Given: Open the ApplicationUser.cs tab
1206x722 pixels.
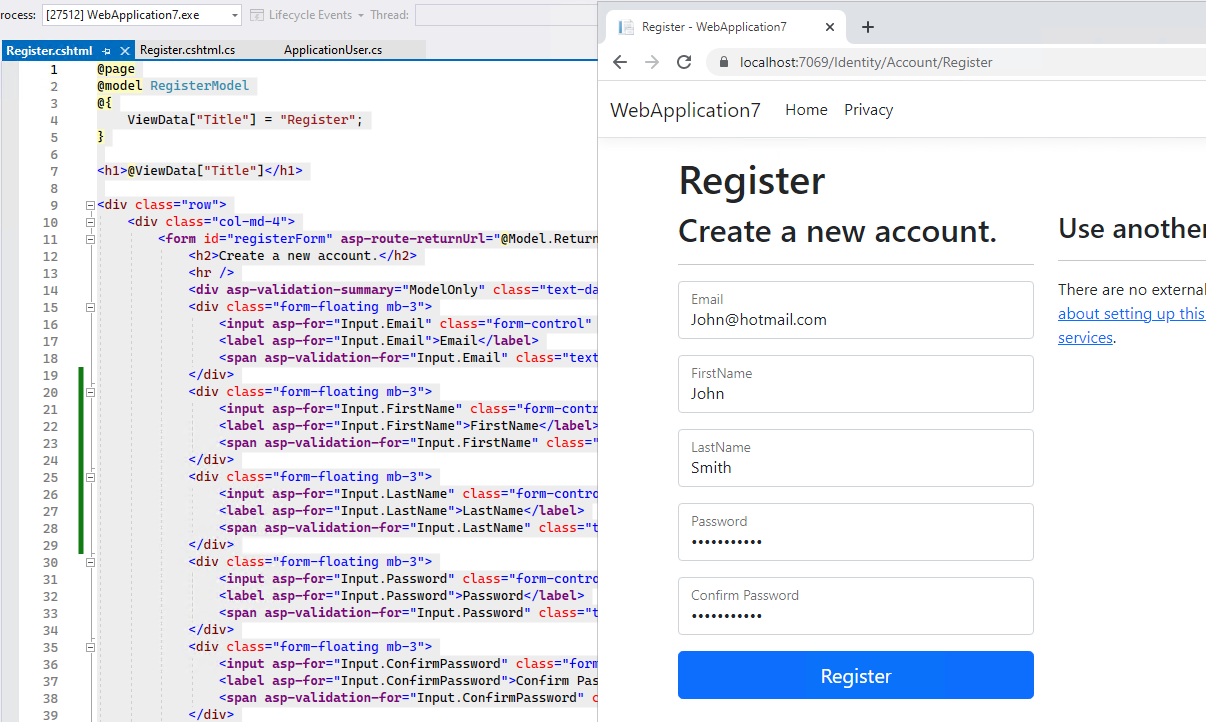Looking at the screenshot, I should pyautogui.click(x=330, y=49).
